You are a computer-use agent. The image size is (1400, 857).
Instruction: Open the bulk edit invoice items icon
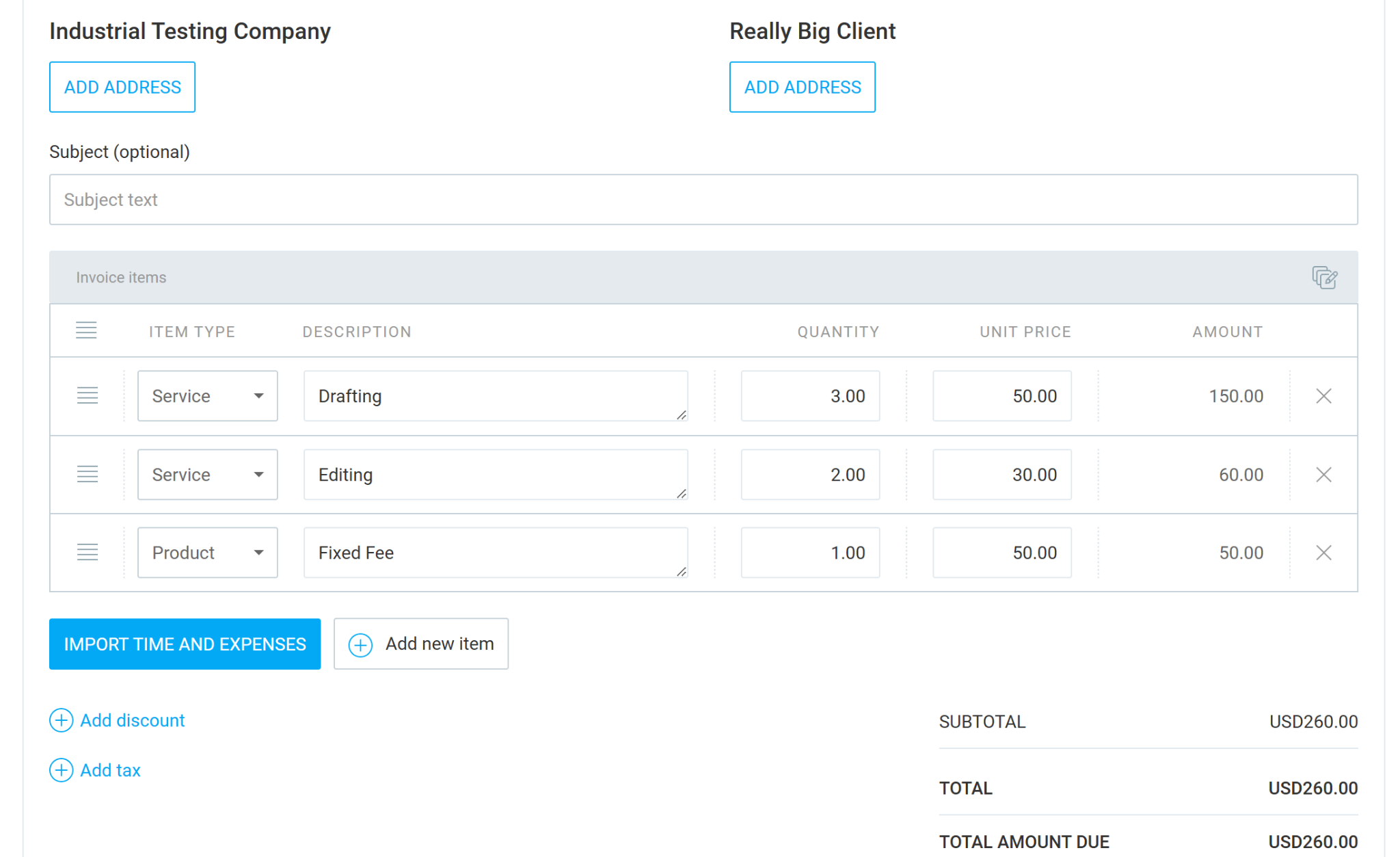click(x=1324, y=278)
